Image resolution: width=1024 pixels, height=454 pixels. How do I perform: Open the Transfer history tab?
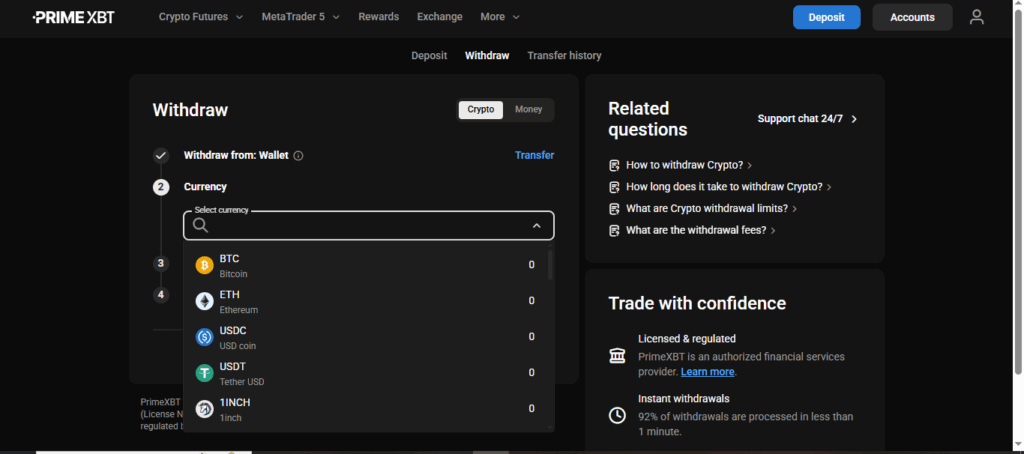[x=564, y=56]
